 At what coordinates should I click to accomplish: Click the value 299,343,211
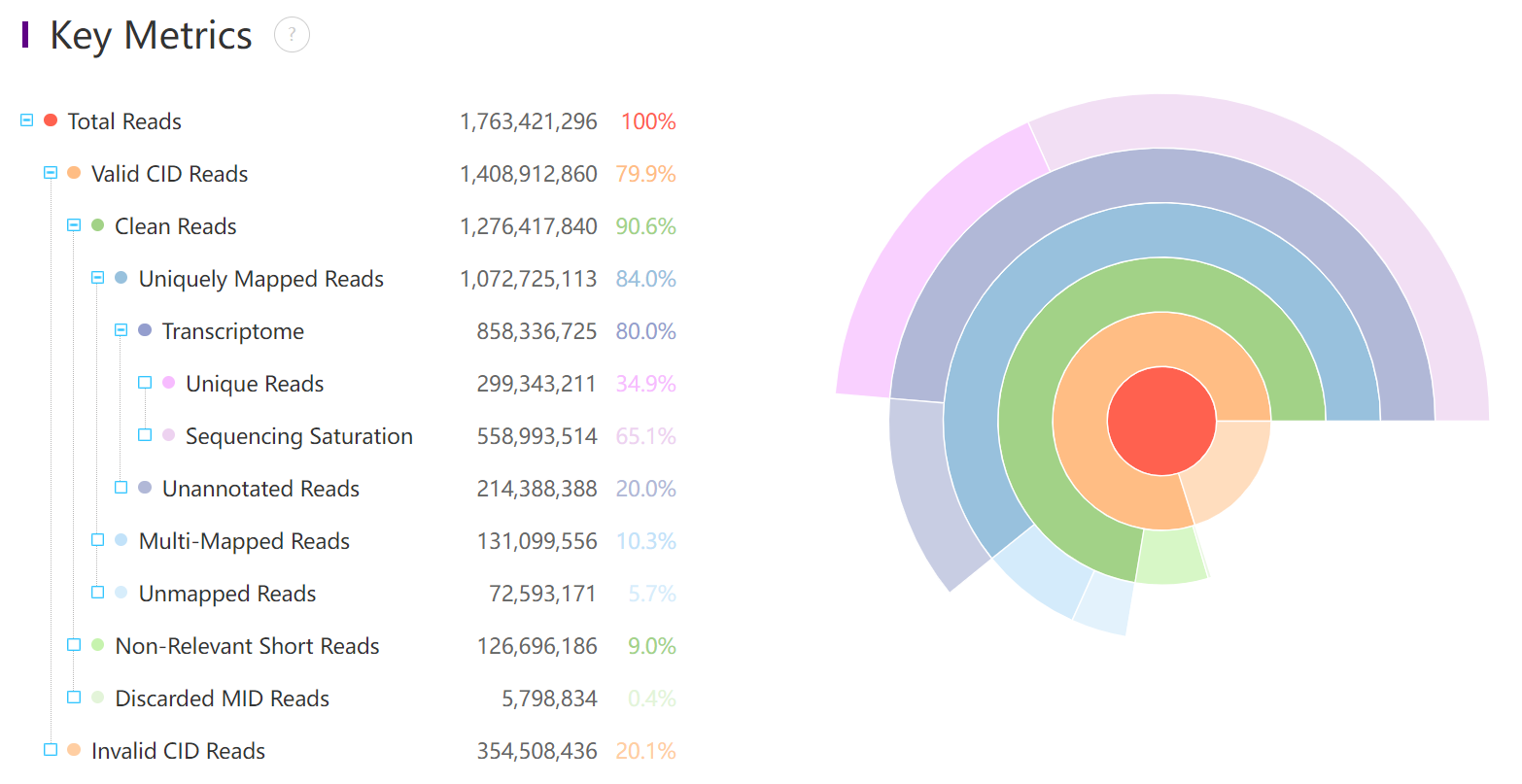[536, 384]
